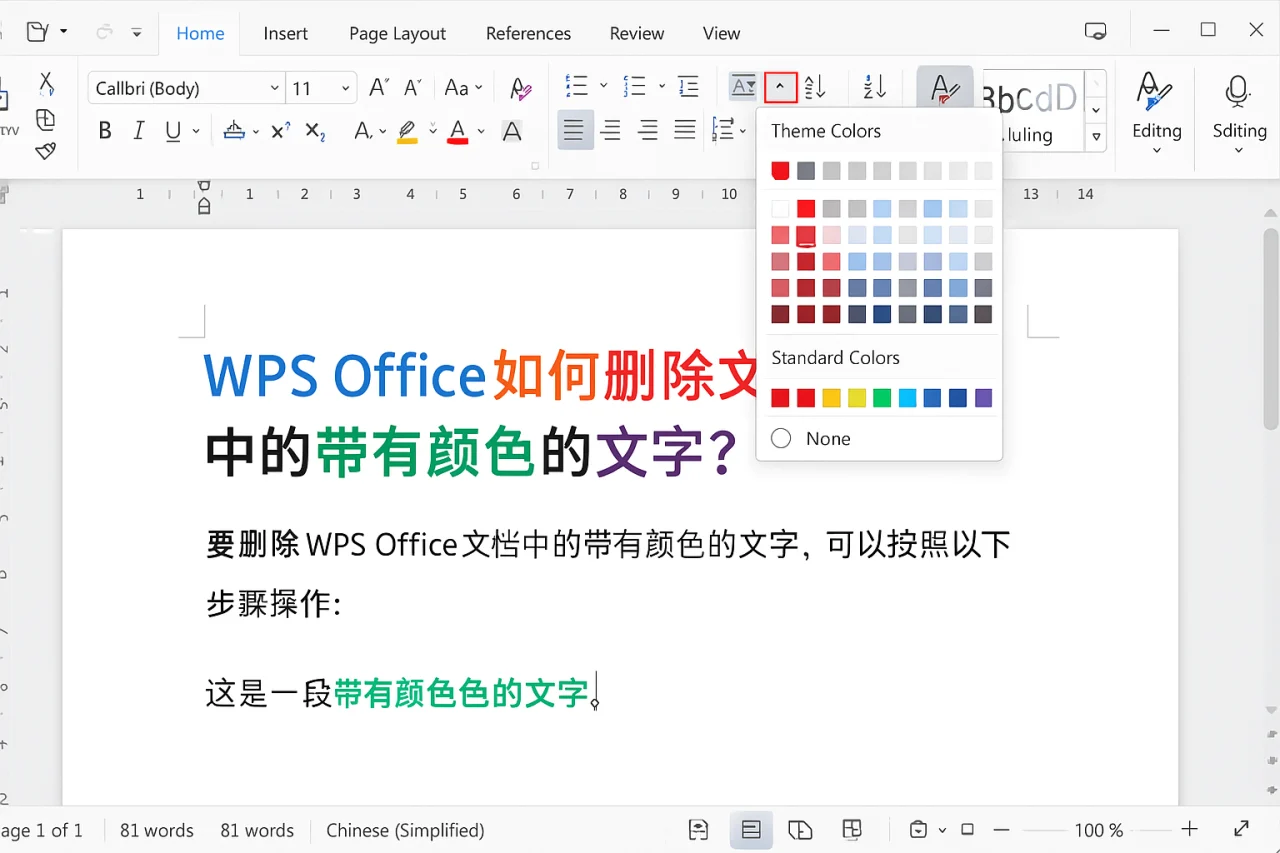Zoom in using the plus button
Image resolution: width=1280 pixels, height=853 pixels.
tap(1188, 829)
